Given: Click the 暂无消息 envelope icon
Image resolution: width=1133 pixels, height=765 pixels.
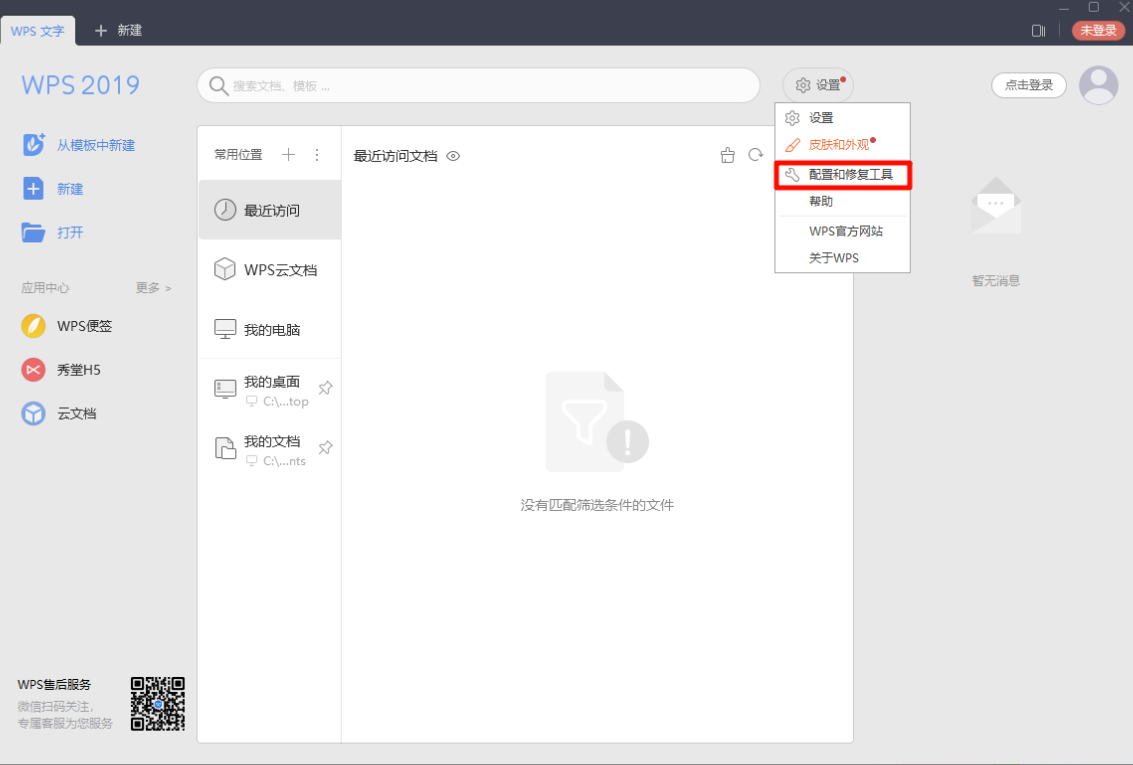Looking at the screenshot, I should (996, 205).
